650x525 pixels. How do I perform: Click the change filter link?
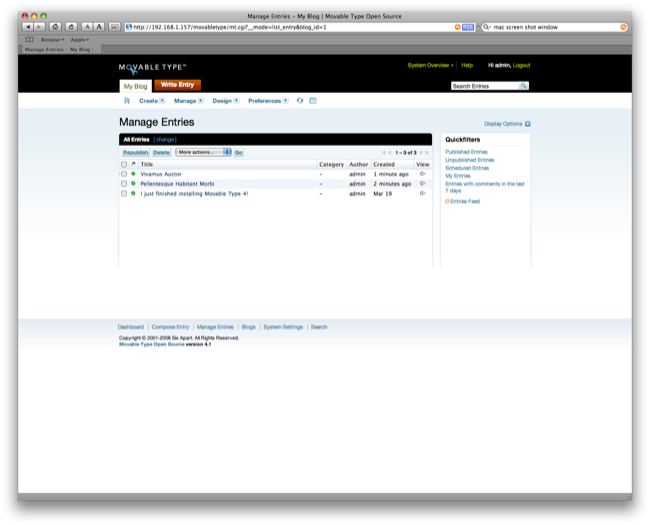tap(165, 140)
